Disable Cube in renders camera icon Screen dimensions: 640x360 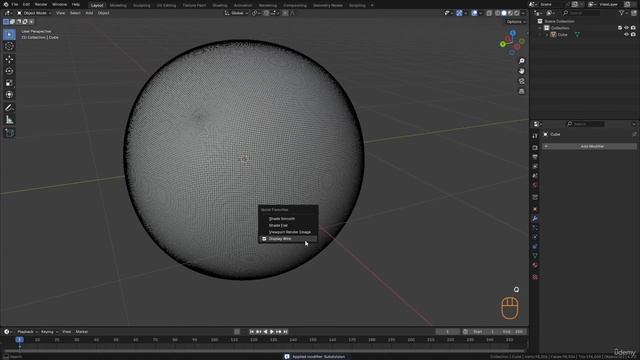click(x=633, y=35)
